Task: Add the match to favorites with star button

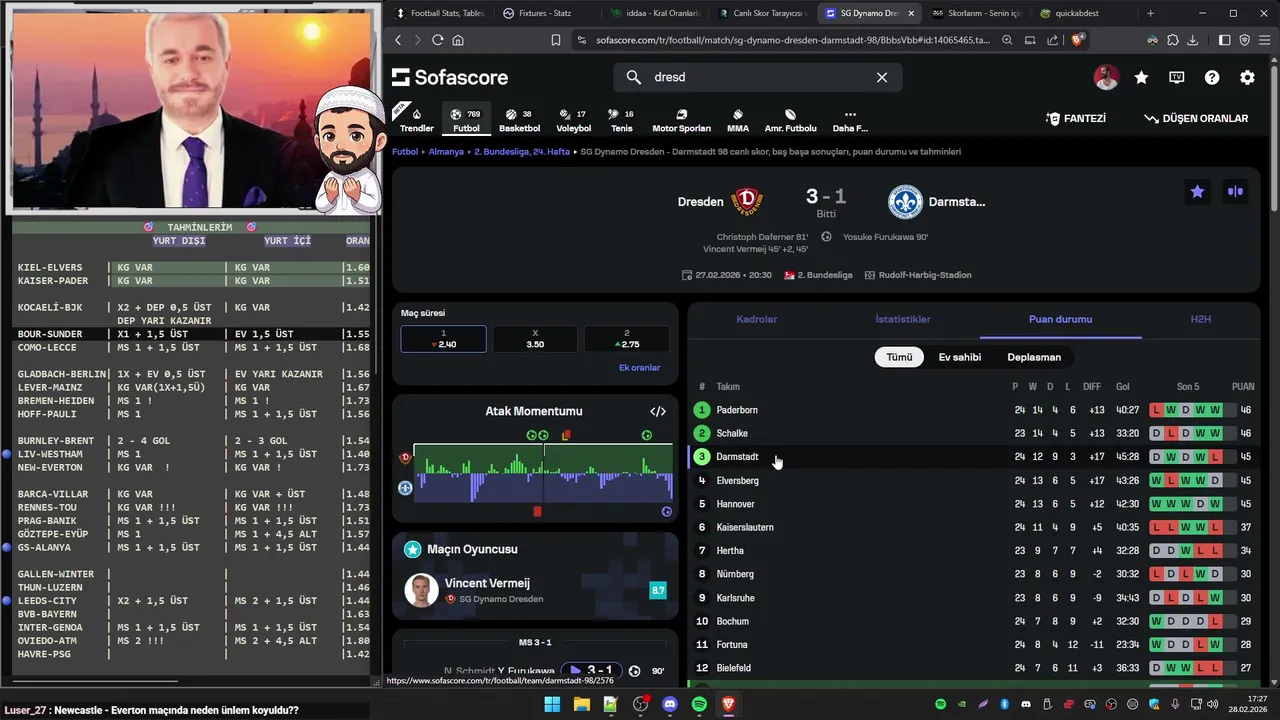Action: [x=1197, y=191]
